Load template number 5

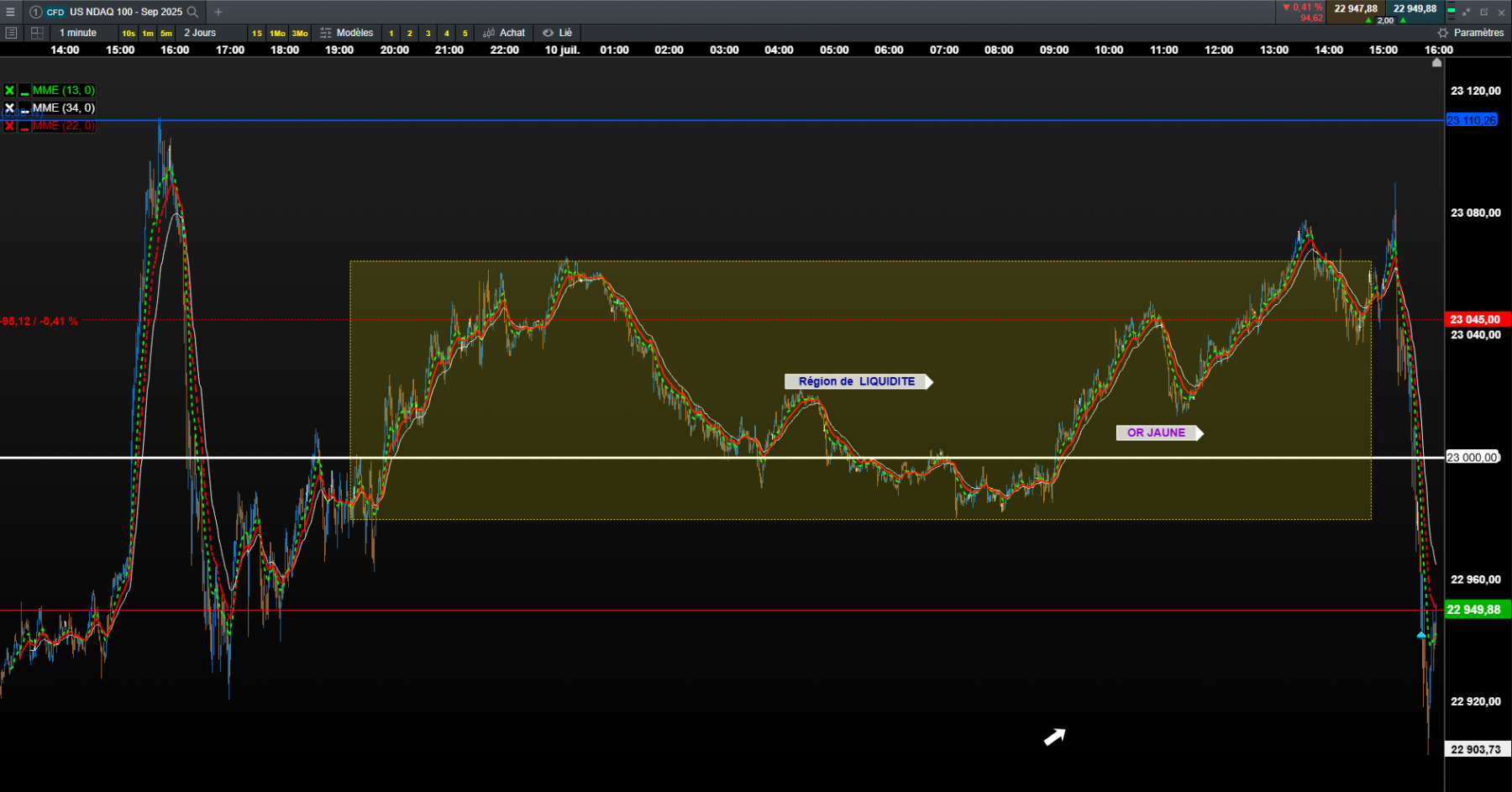click(465, 34)
